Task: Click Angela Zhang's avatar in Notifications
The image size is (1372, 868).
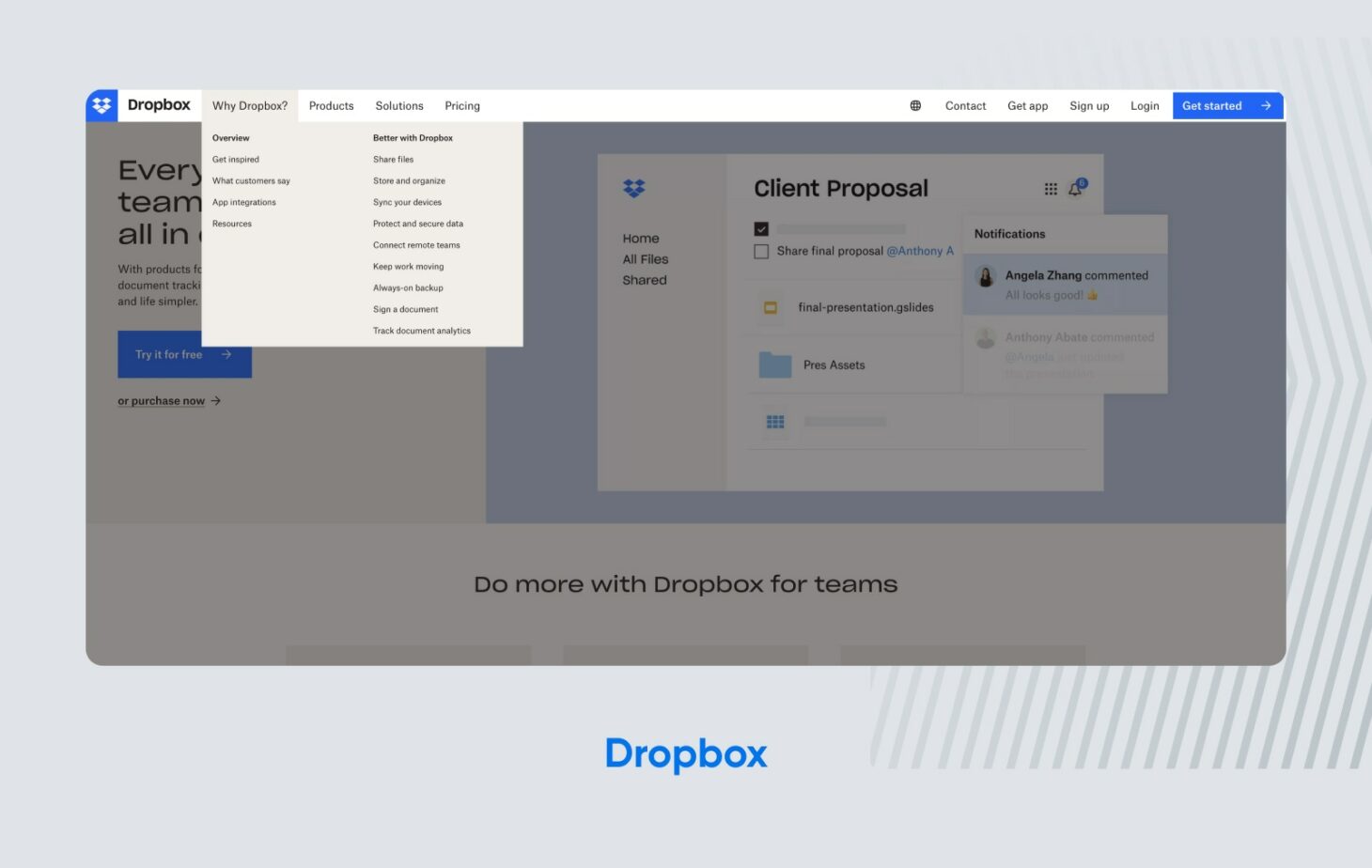Action: pos(986,277)
